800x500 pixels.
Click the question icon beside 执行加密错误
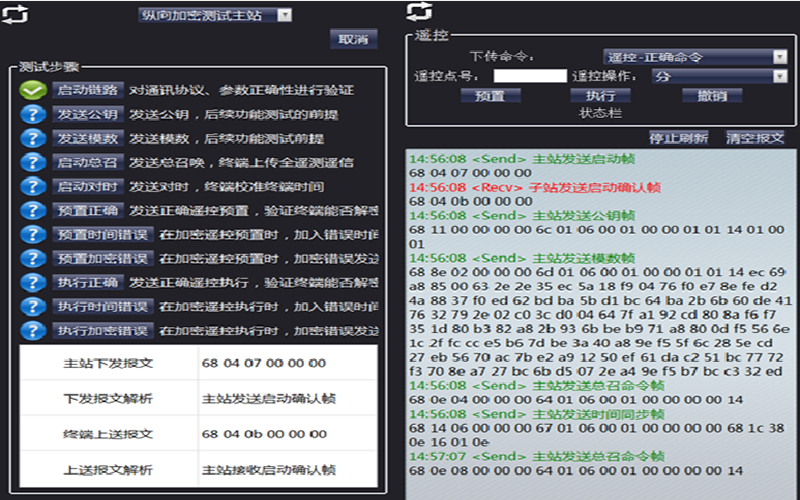click(x=34, y=330)
